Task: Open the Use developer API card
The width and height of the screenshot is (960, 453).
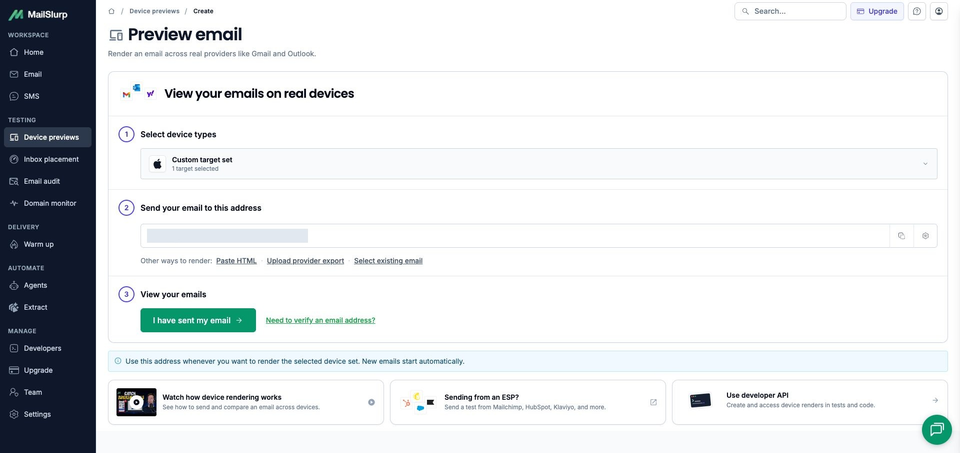Action: pyautogui.click(x=810, y=402)
